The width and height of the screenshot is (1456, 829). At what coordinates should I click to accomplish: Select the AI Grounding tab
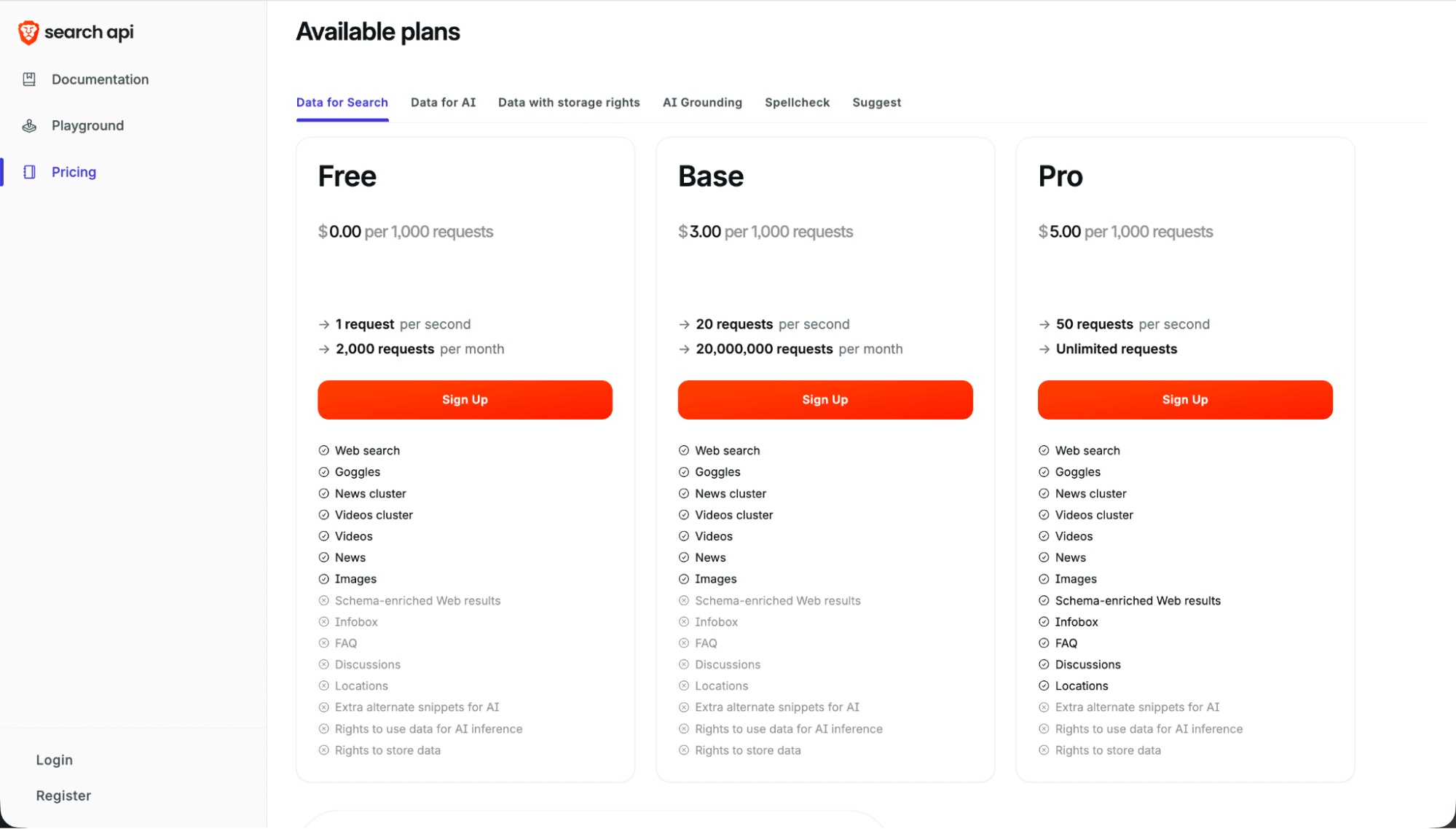point(701,102)
